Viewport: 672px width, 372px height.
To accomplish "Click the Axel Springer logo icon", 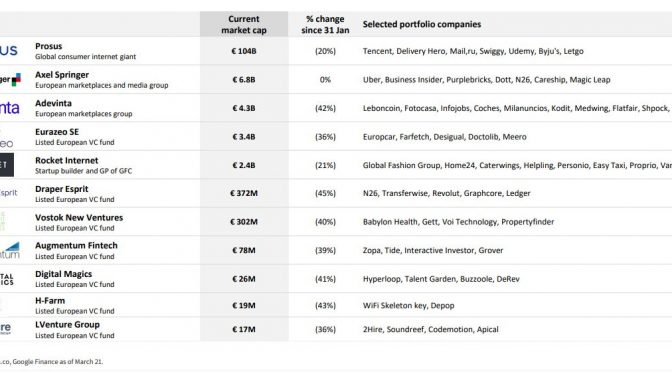I will coord(10,79).
